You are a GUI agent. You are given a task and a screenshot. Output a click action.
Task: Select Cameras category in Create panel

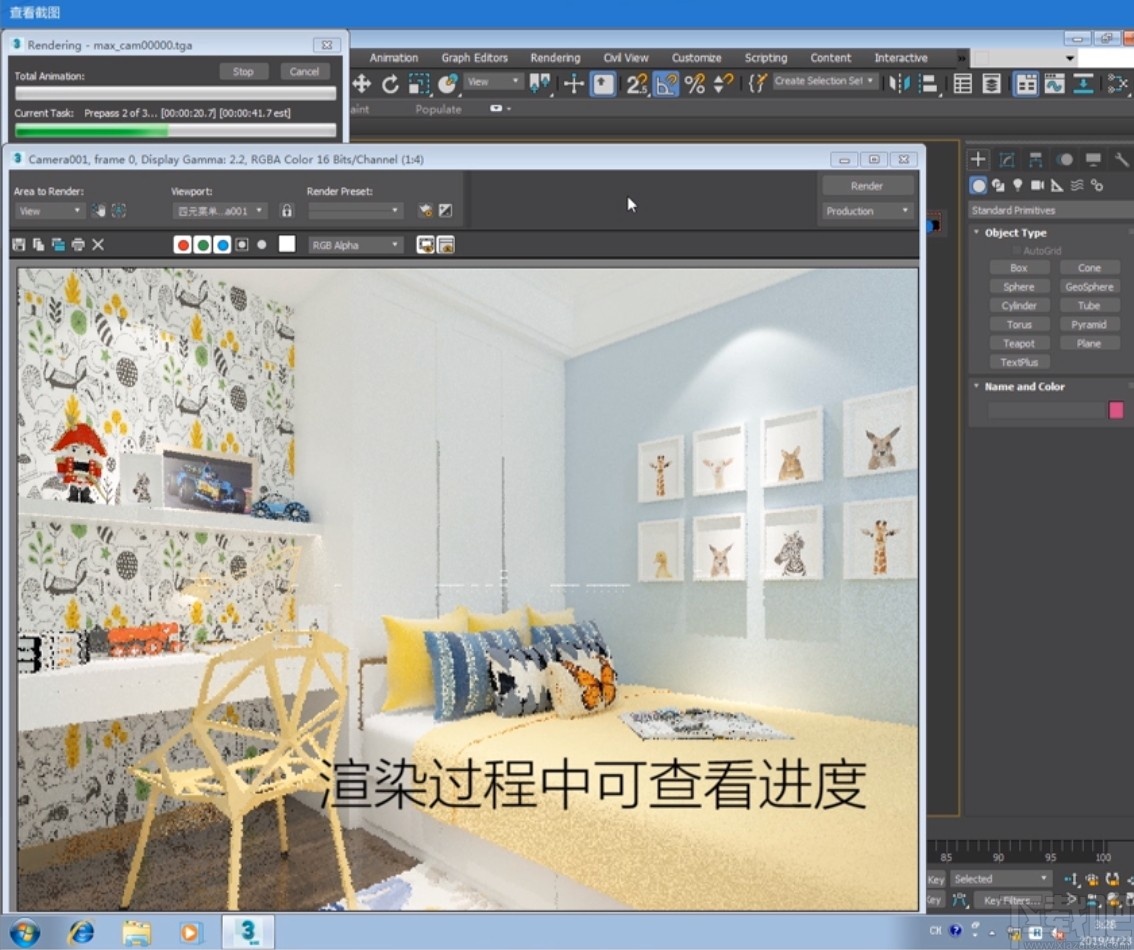[x=1037, y=185]
